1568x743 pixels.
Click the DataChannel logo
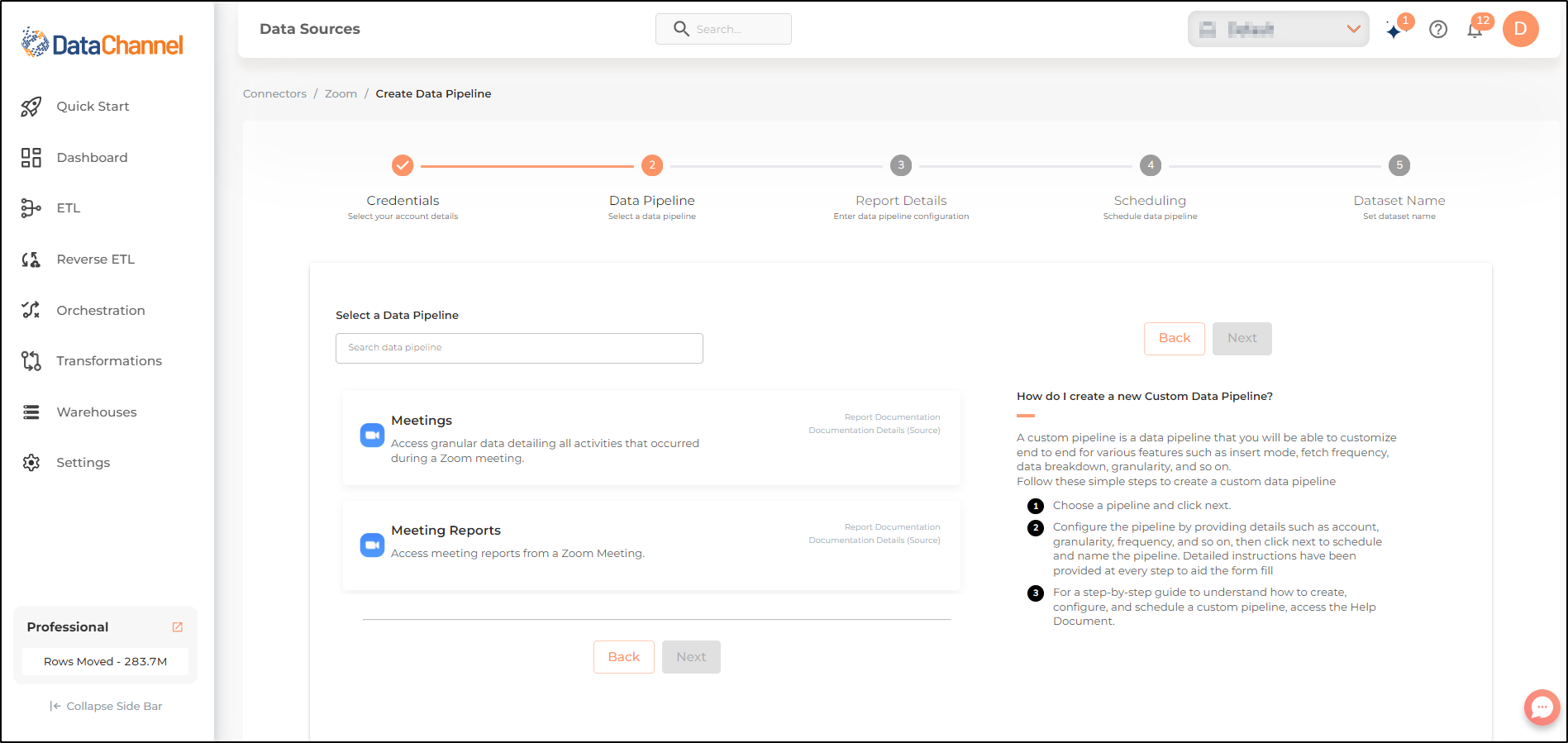(102, 43)
